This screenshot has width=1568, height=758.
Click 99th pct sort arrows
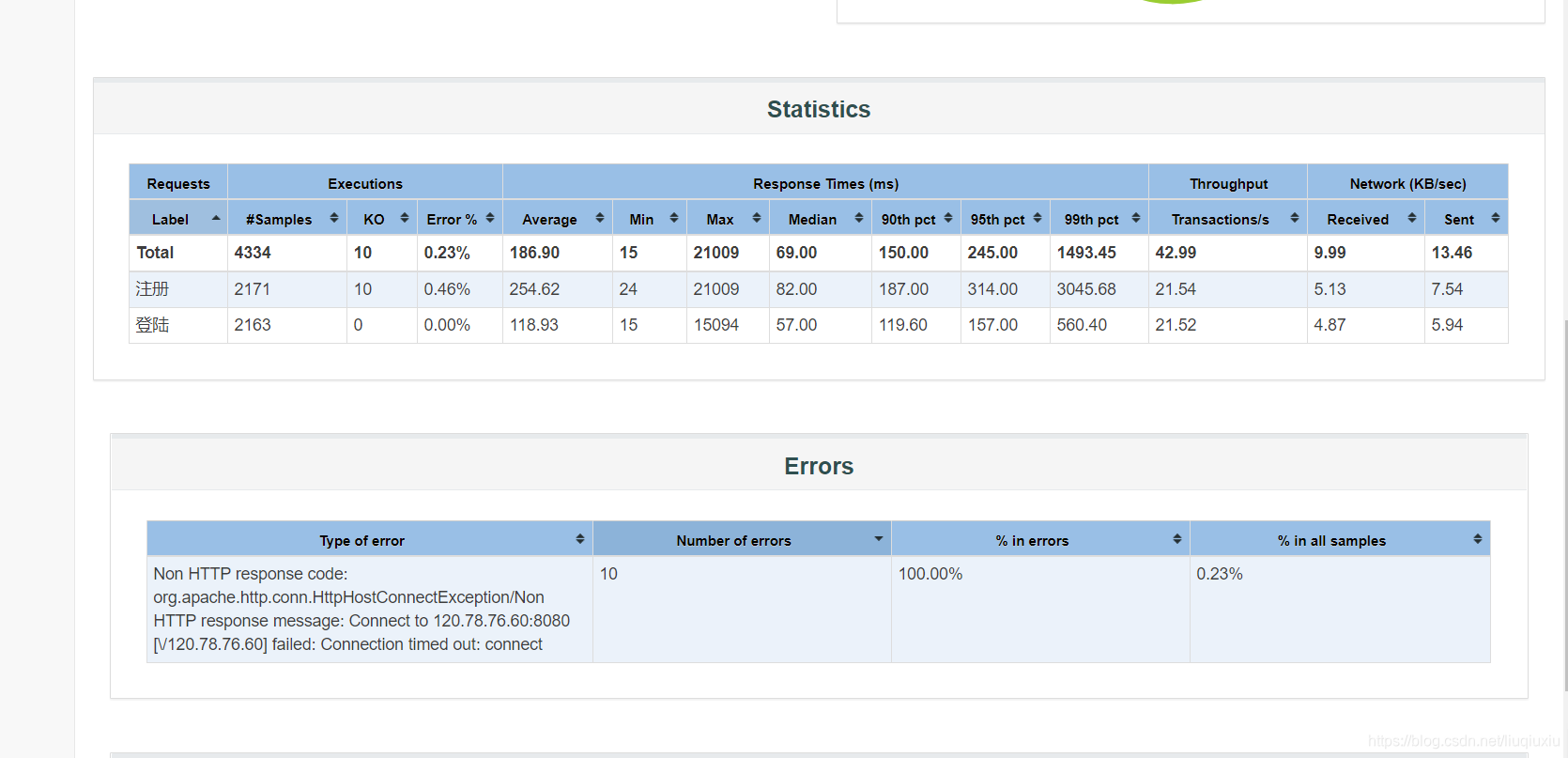[x=1135, y=218]
